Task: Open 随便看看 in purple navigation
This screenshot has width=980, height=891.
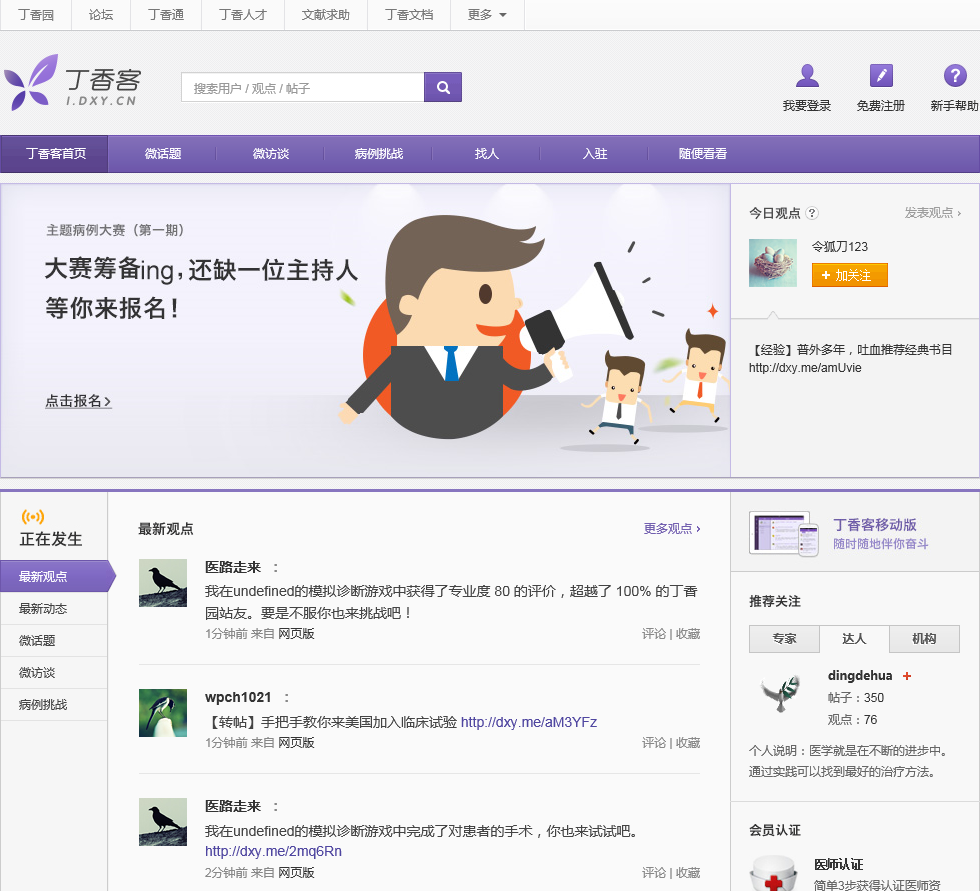Action: [702, 154]
